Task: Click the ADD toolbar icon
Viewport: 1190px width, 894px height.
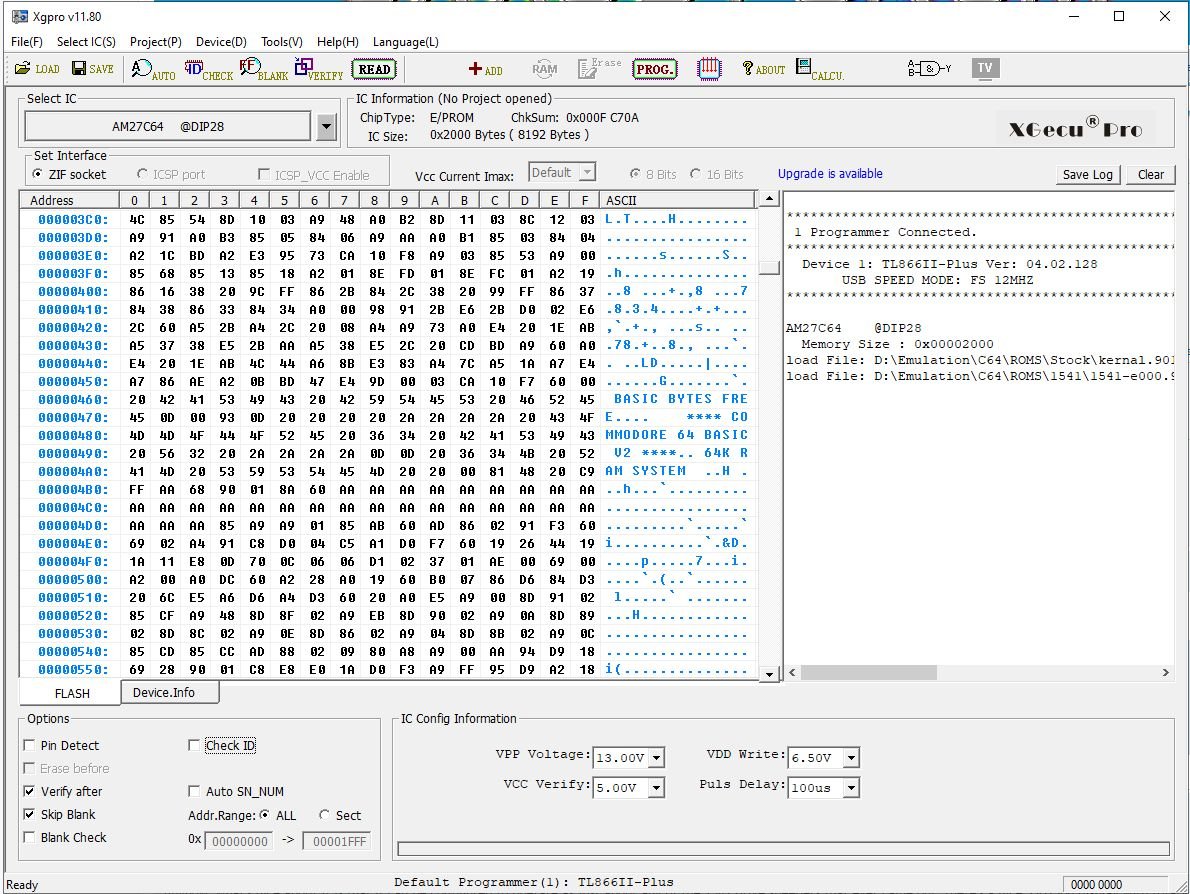Action: point(485,69)
